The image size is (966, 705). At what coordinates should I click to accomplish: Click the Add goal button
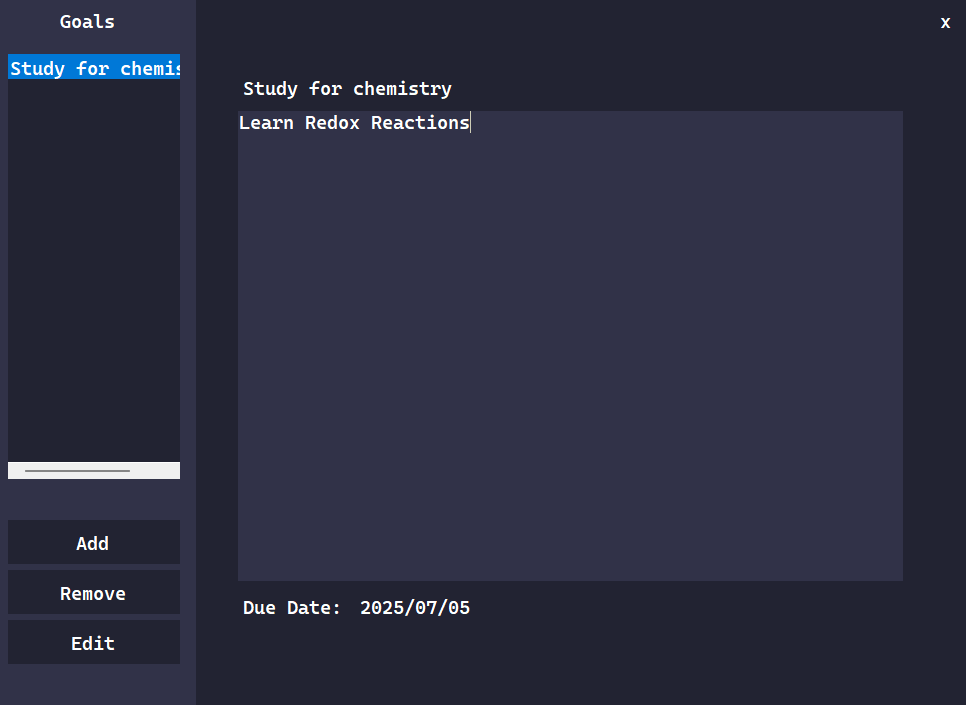(94, 542)
